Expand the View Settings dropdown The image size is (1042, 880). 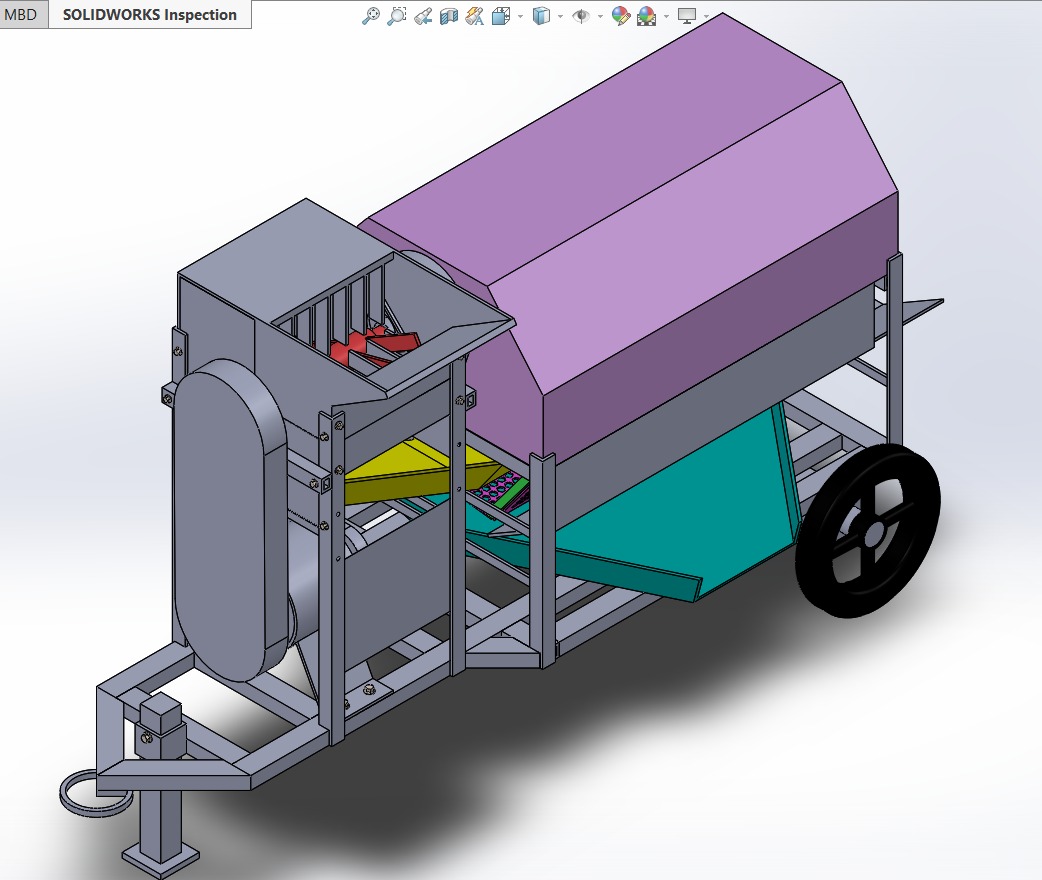(705, 16)
